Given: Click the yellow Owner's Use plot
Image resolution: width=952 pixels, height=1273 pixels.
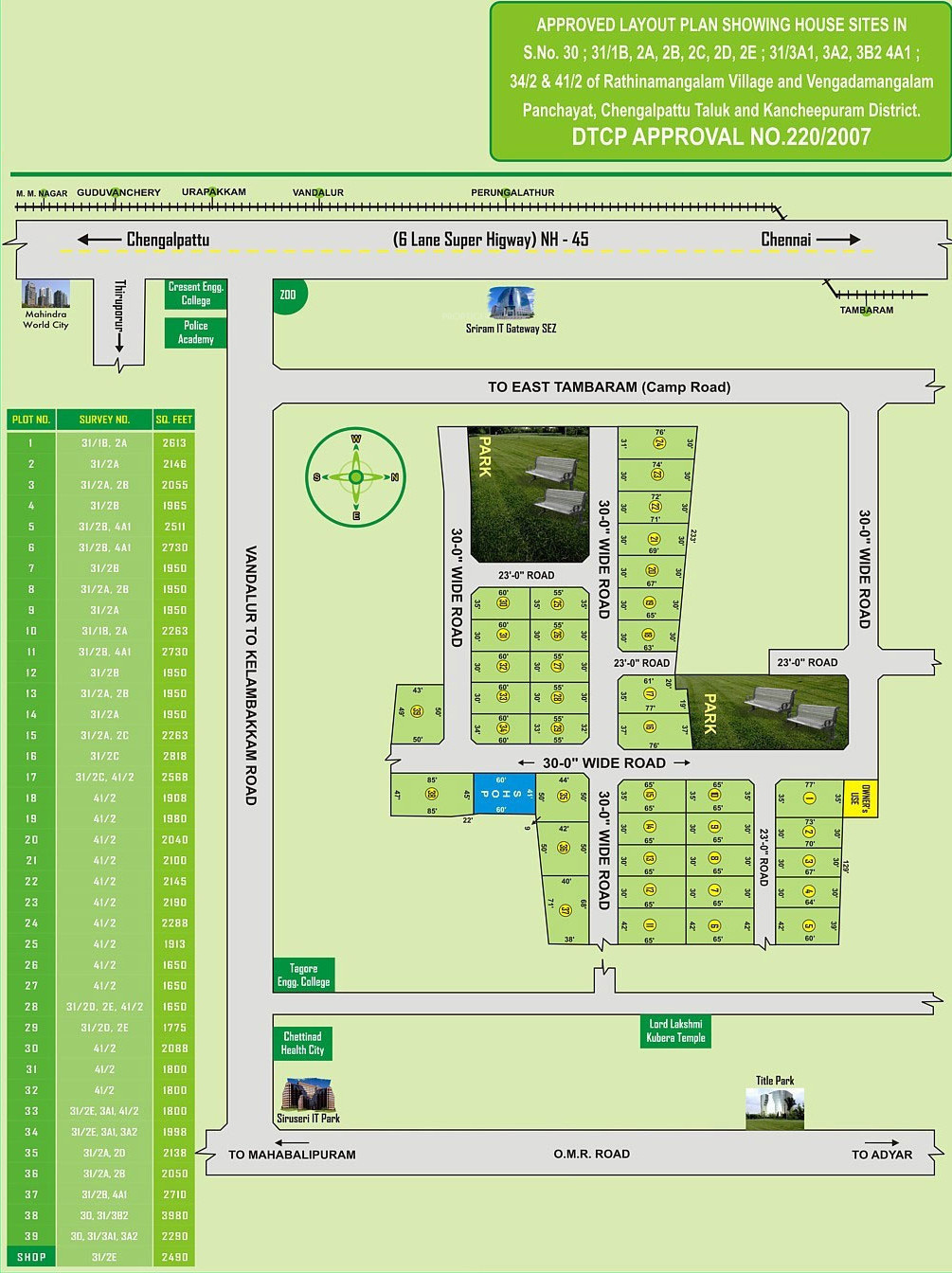Looking at the screenshot, I should click(x=859, y=798).
